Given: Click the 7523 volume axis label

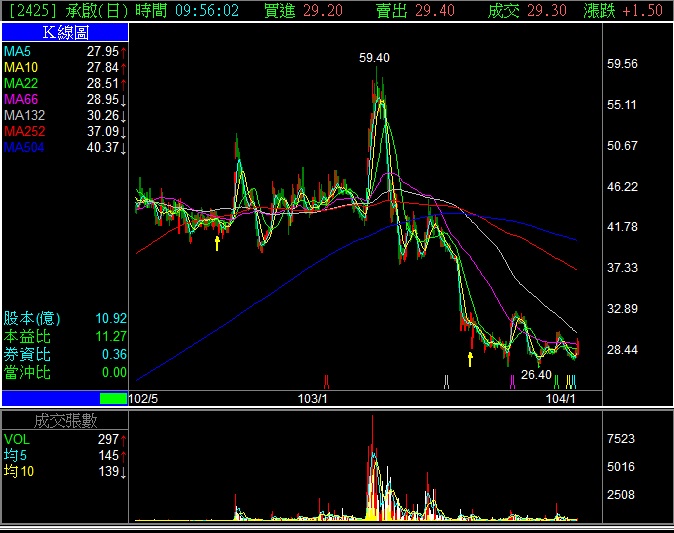Looking at the screenshot, I should click(x=621, y=439).
